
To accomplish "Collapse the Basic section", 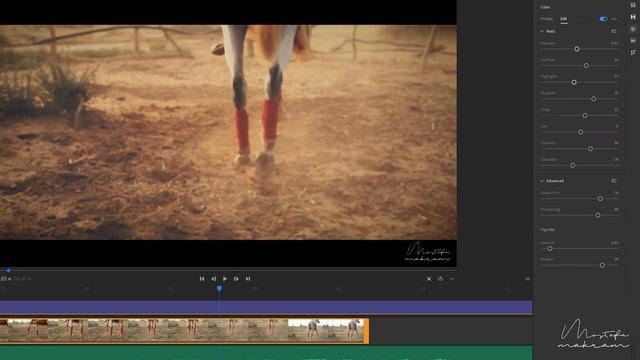I will coord(542,31).
